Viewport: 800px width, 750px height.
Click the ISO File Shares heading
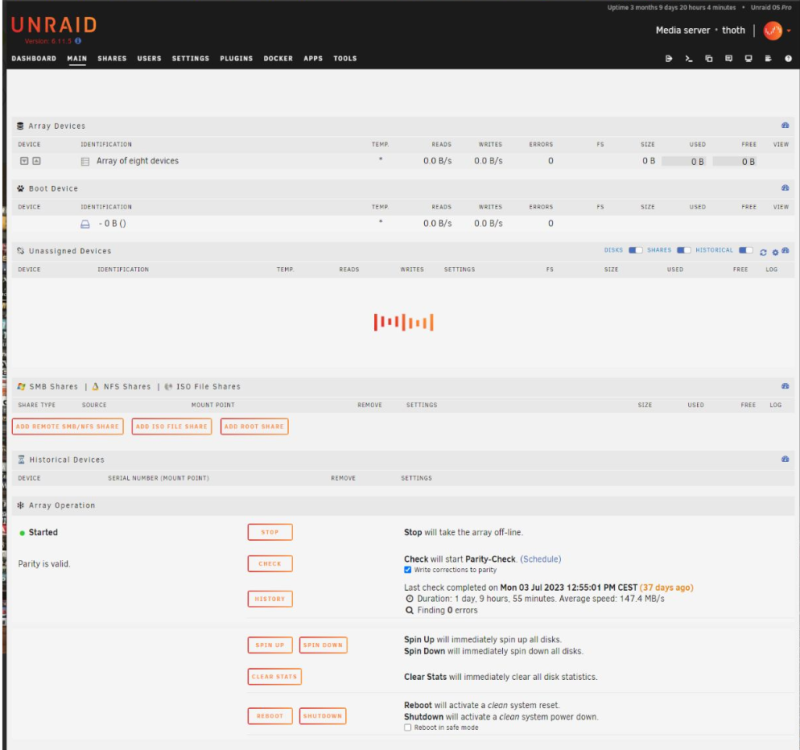tap(208, 387)
